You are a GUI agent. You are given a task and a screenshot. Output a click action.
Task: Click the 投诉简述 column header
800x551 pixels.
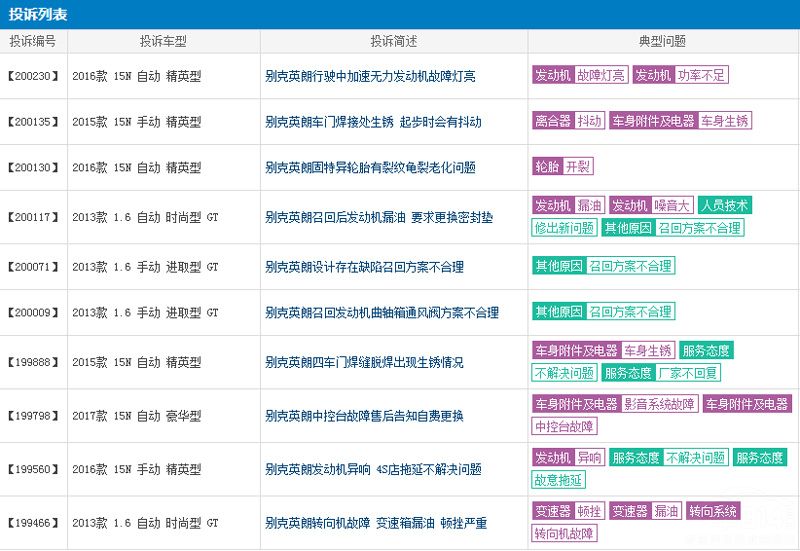click(x=394, y=41)
